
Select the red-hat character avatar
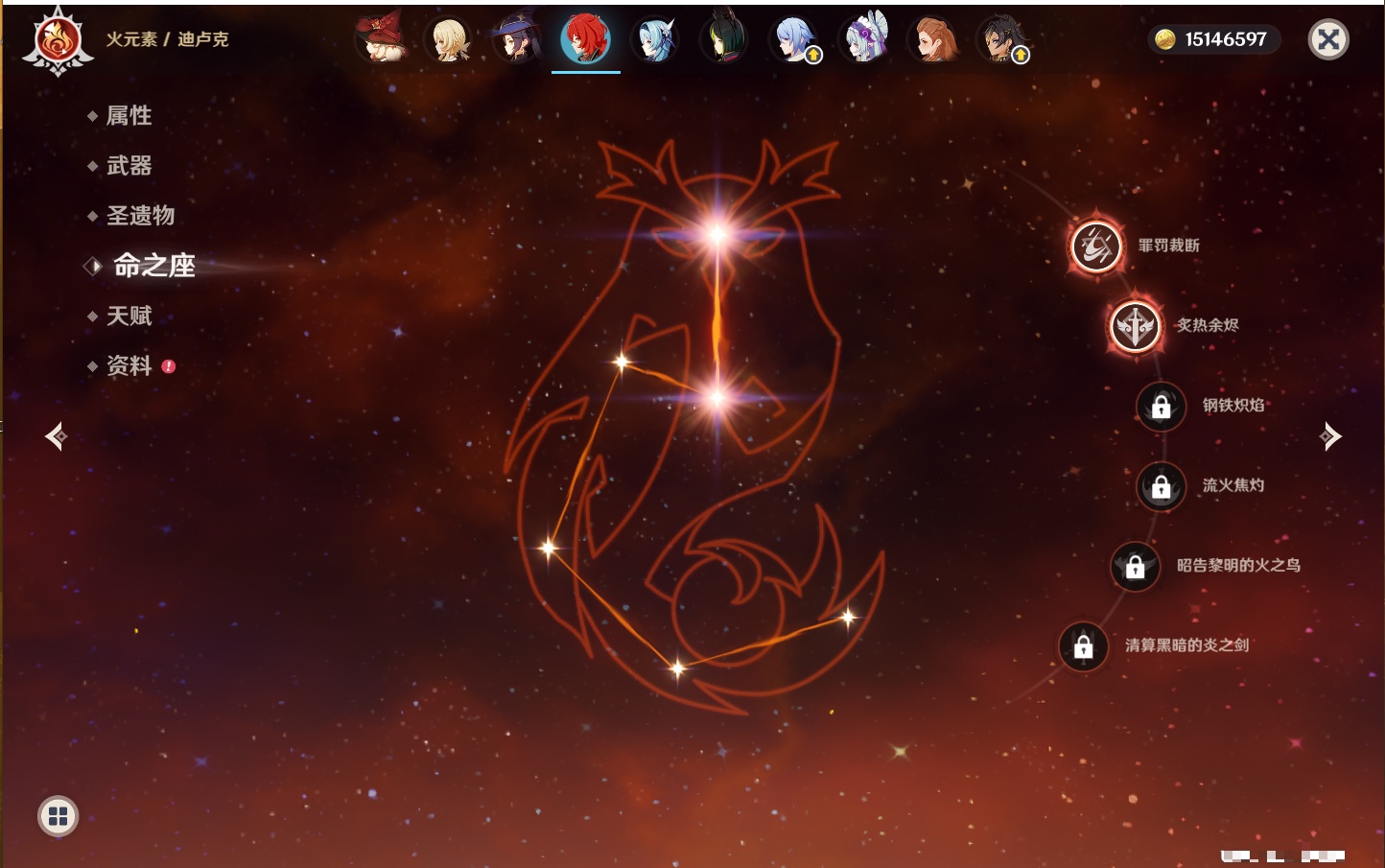pos(381,38)
